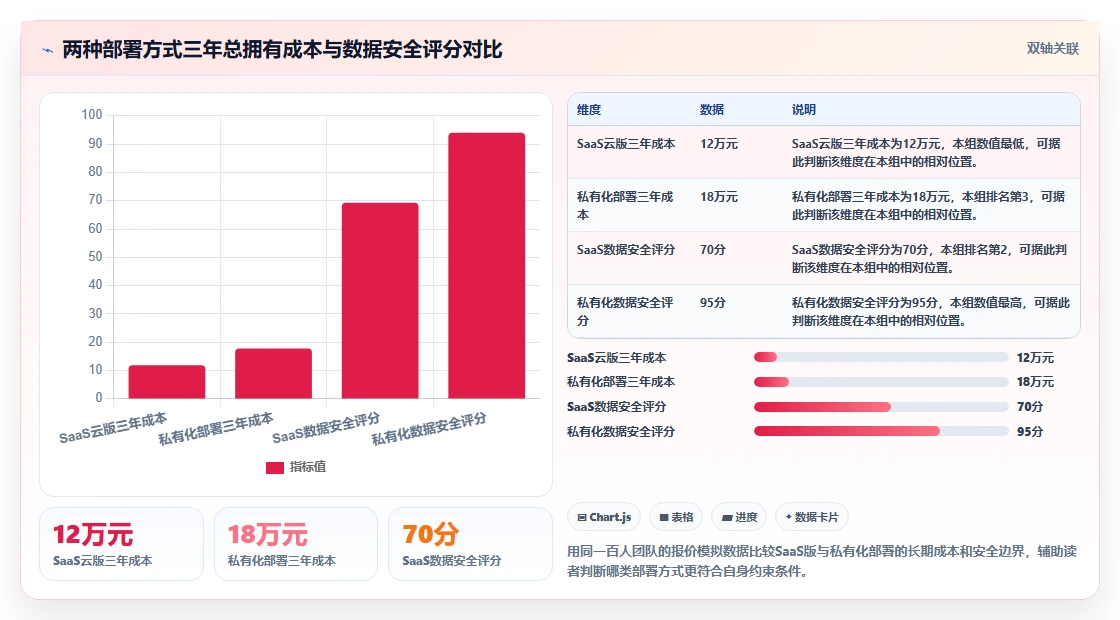Click the SaaS数据安全评分 progress bar
Screen dimensions: 1120x620
(881, 407)
